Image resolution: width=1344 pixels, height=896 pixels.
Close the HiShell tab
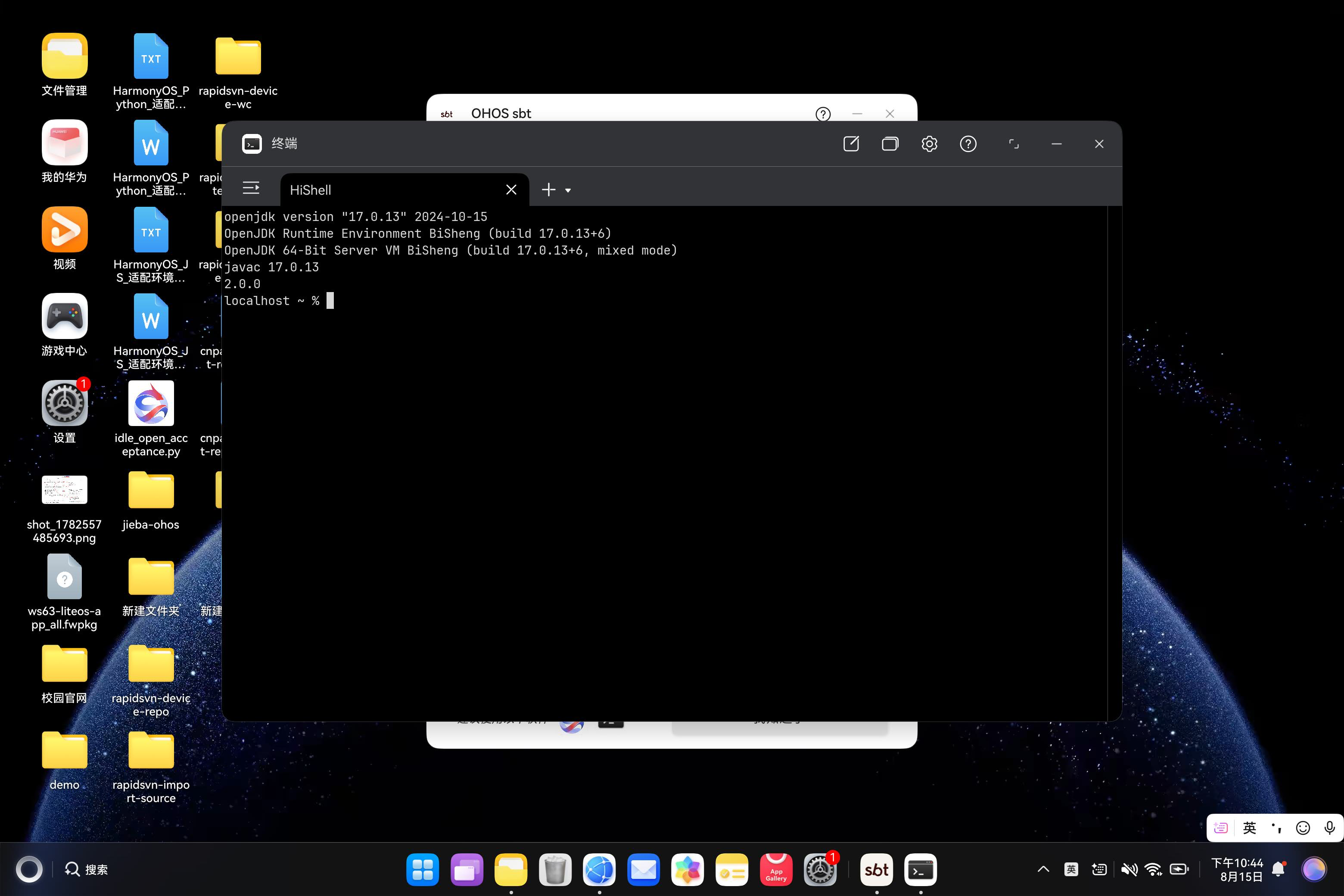(x=511, y=190)
